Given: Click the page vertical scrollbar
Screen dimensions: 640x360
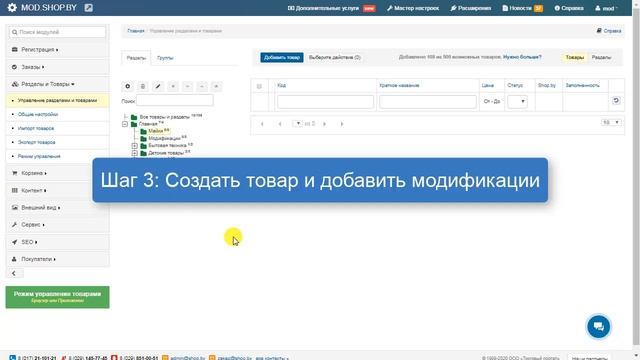Looking at the screenshot, I should pos(636,180).
